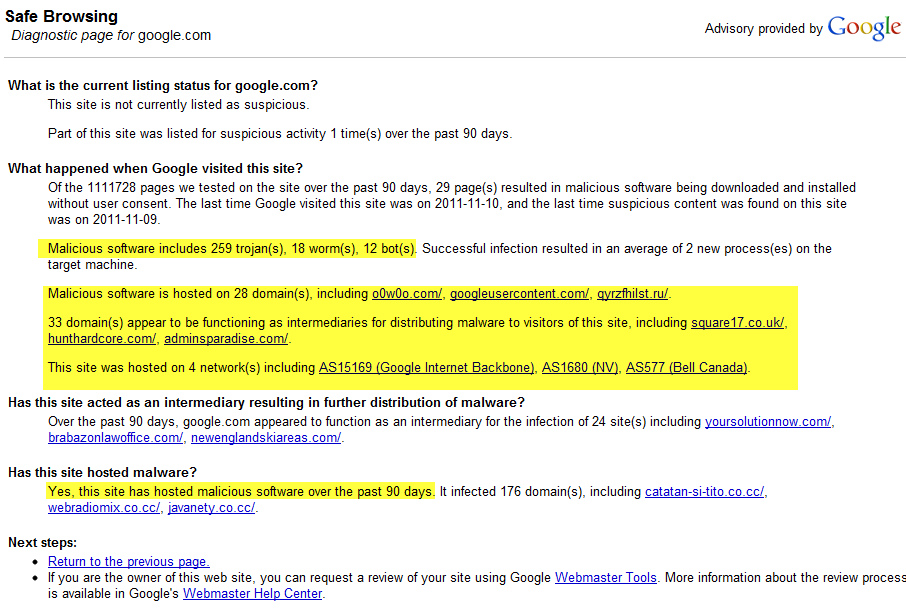Click 'Of the 1111728 pages we tested' sentence
Image resolution: width=906 pixels, height=615 pixels.
(x=452, y=203)
